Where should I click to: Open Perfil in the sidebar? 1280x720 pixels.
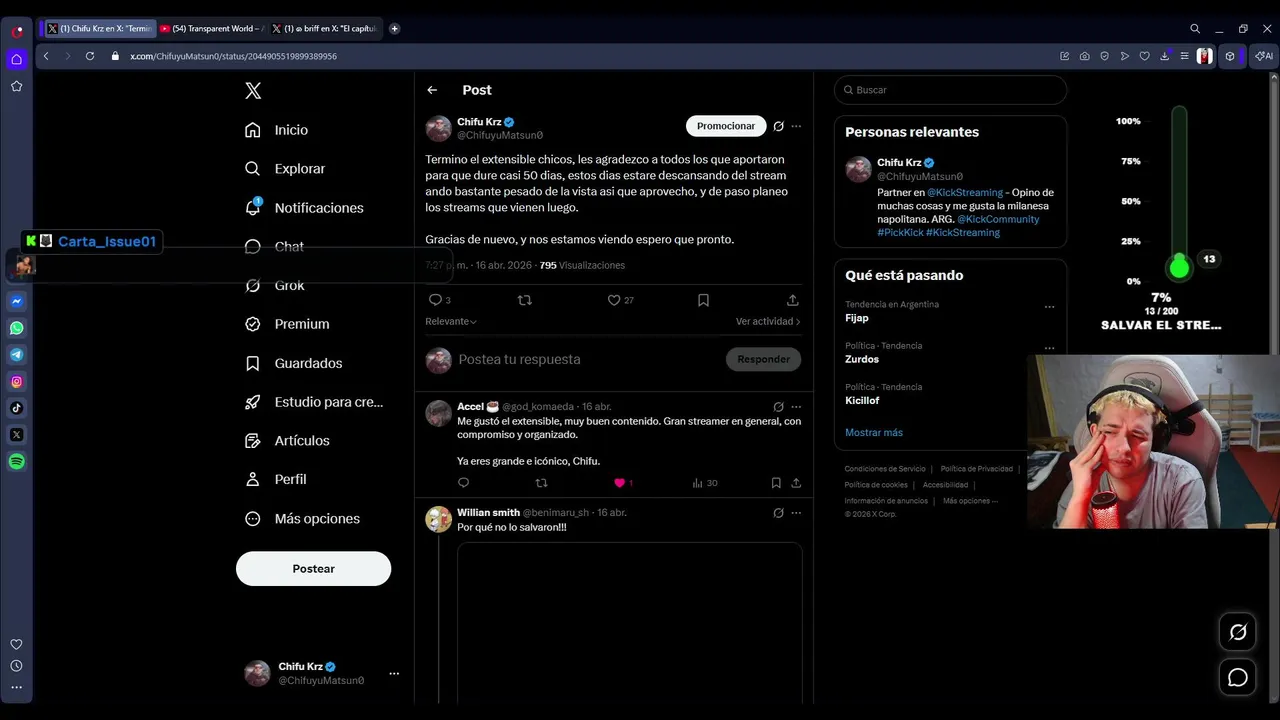coord(276,479)
